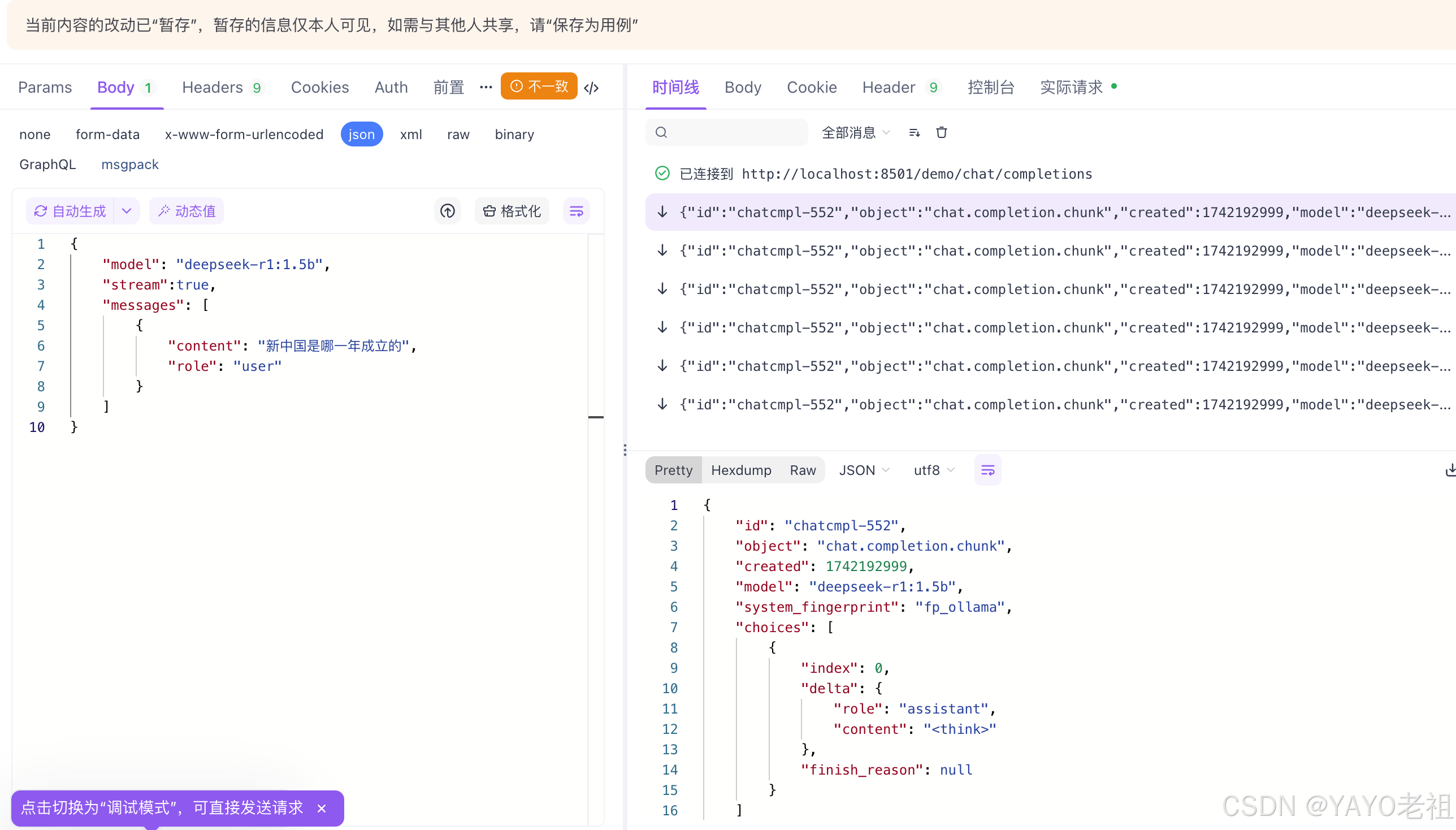Click the code generation </> icon

(592, 88)
